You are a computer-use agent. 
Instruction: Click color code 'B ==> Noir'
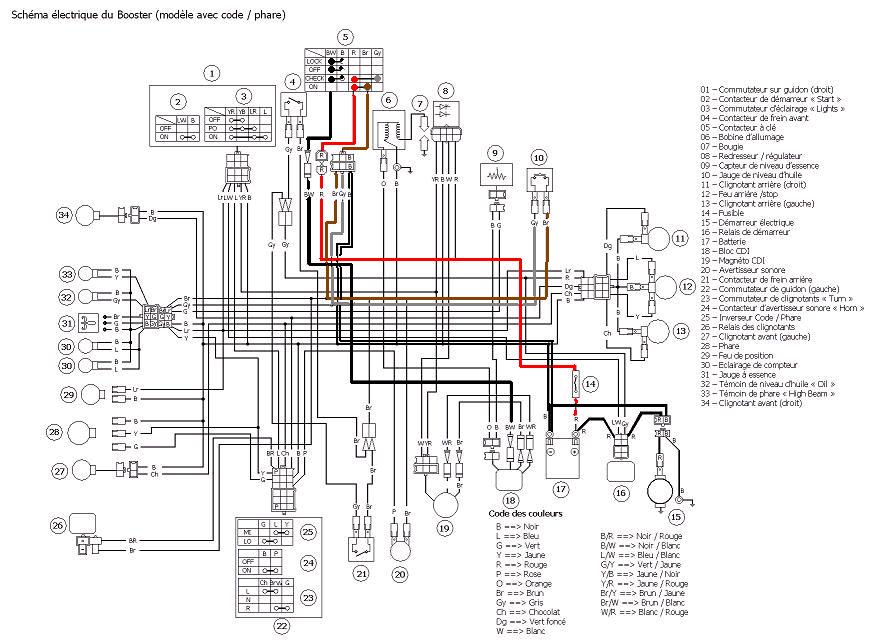(517, 527)
